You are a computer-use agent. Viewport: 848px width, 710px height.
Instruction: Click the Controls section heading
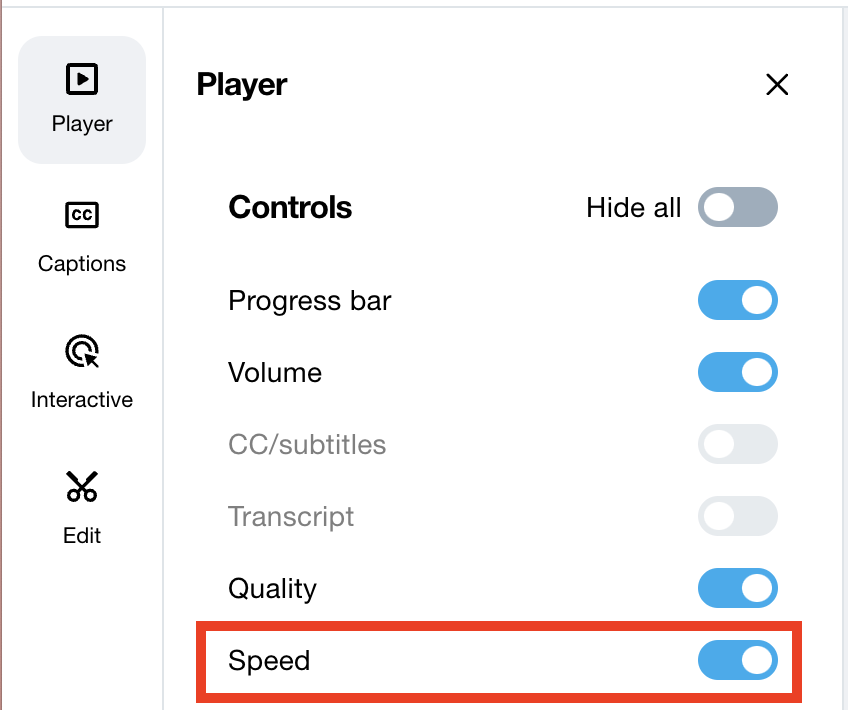point(290,207)
